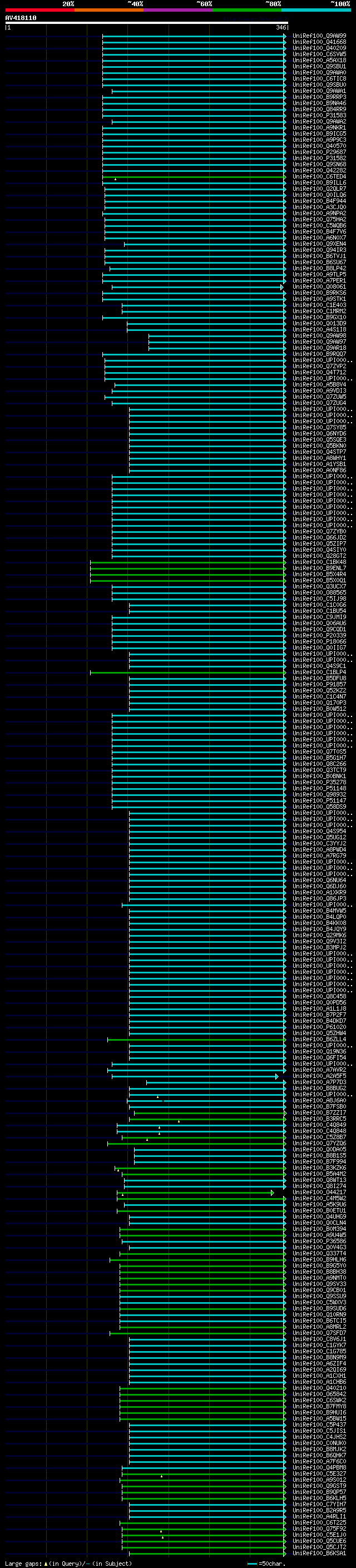
Task: Click the green alignment bar of UniRef100_C6TED4
Action: (x=194, y=177)
